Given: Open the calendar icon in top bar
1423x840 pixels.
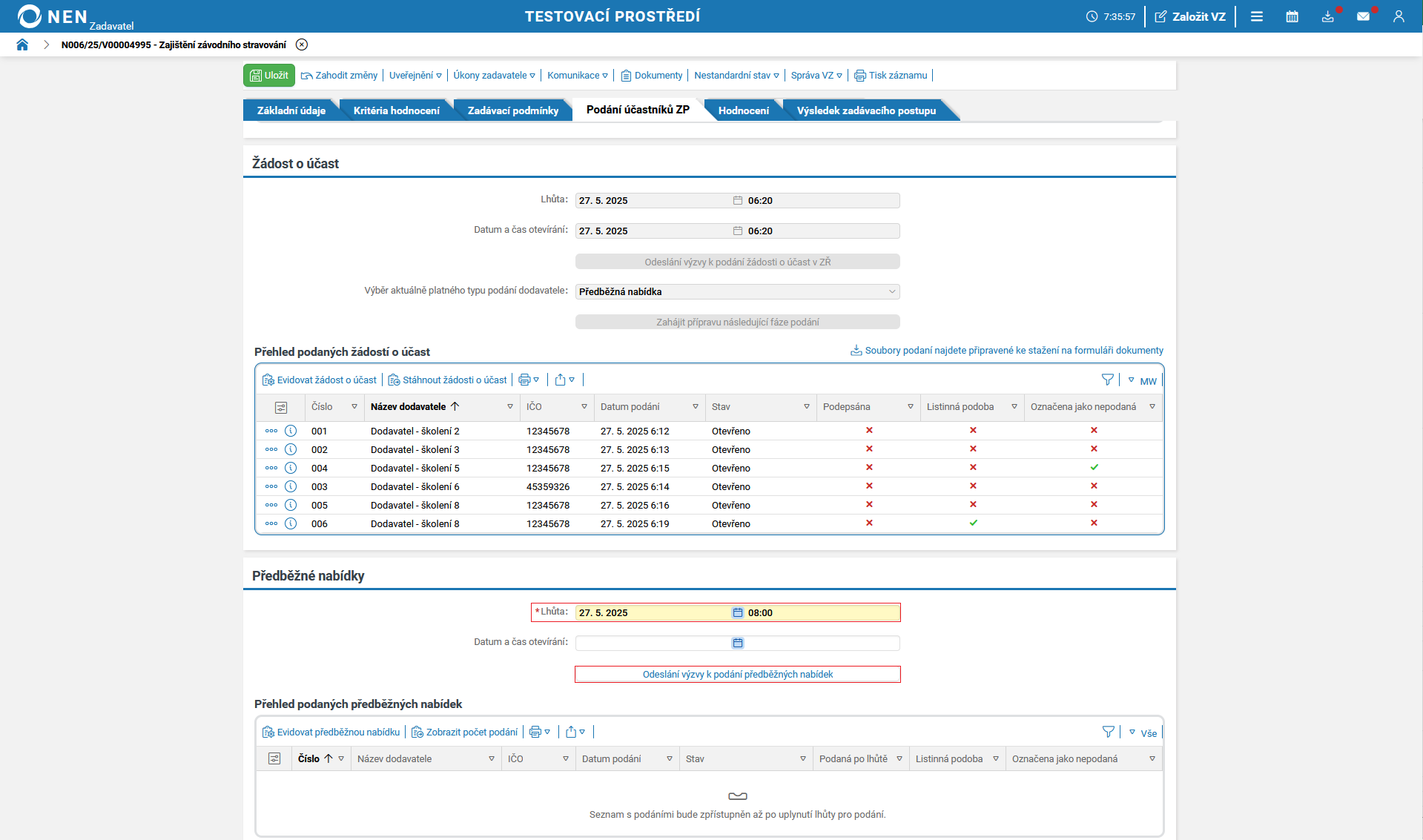Looking at the screenshot, I should point(1292,16).
